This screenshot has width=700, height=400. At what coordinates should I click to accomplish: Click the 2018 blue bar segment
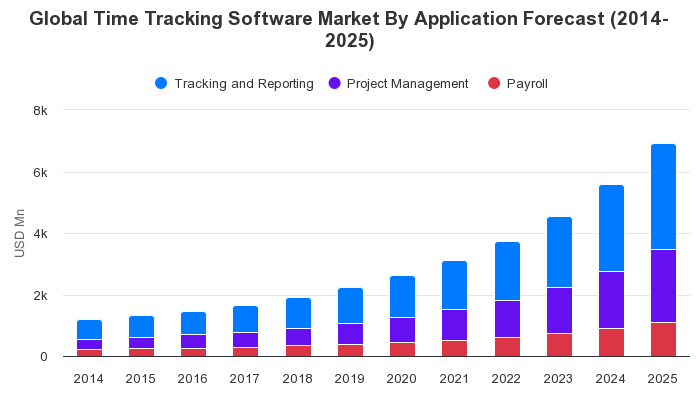[x=298, y=313]
